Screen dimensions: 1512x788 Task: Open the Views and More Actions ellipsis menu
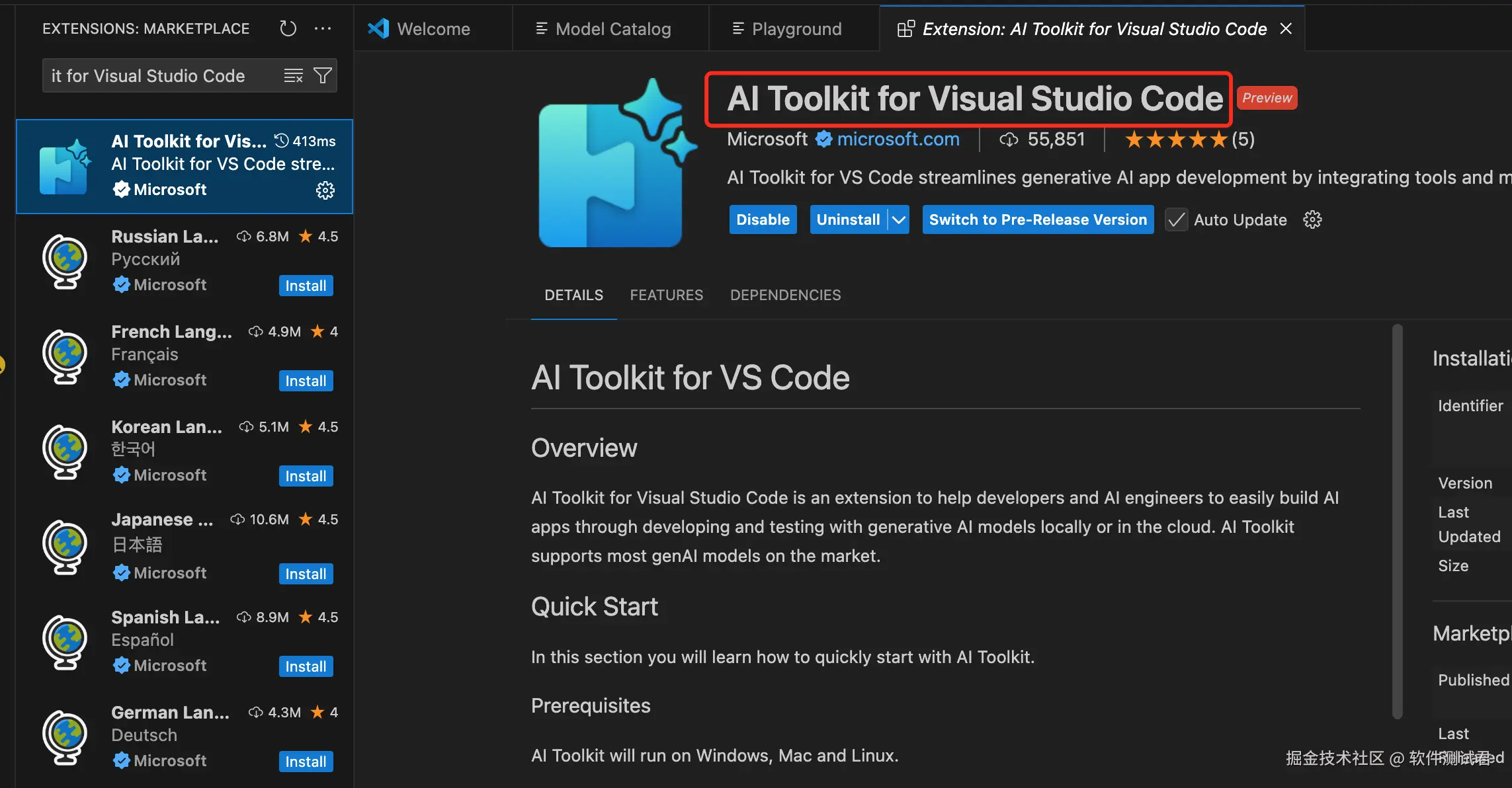pos(323,28)
